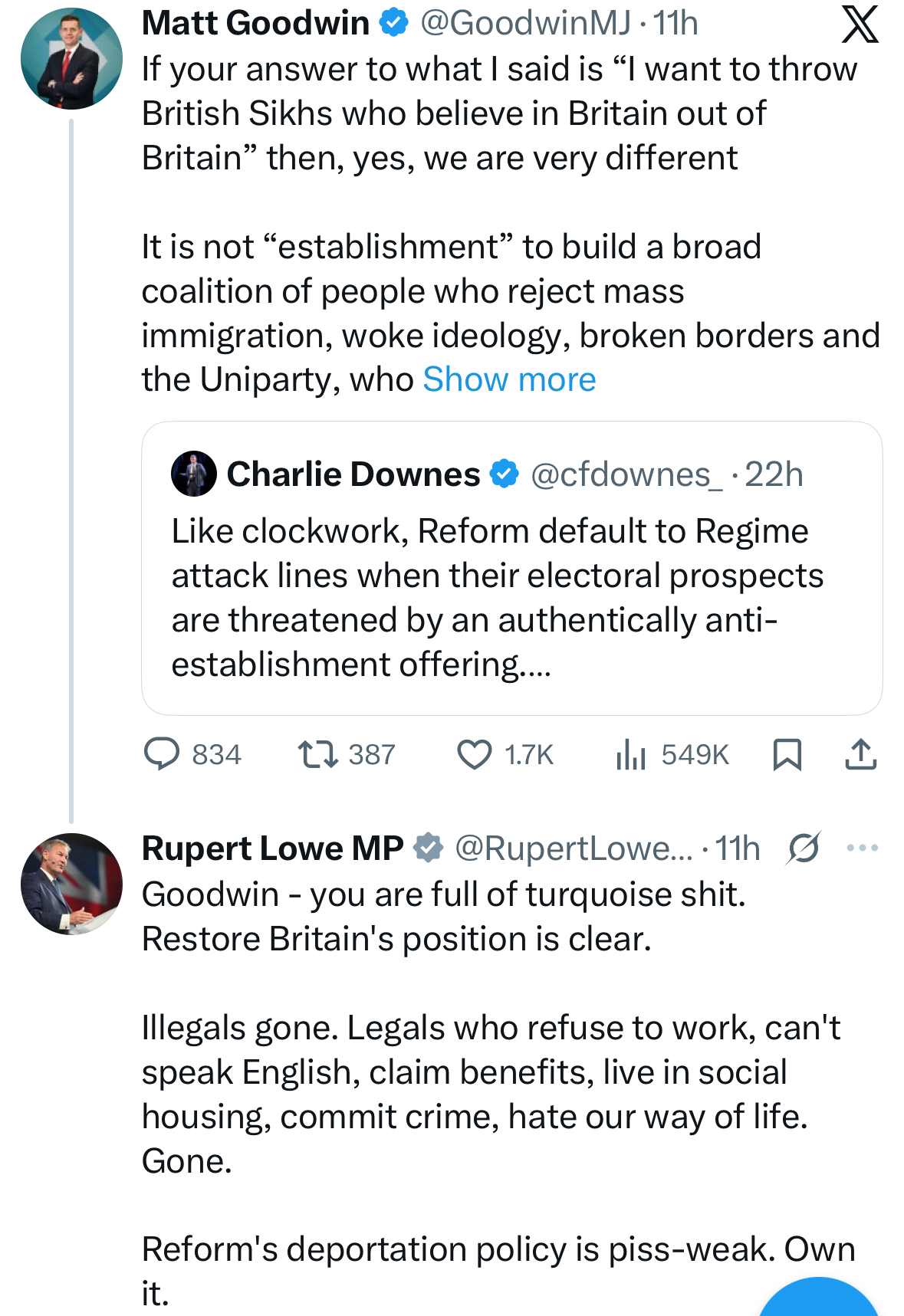The height and width of the screenshot is (1316, 904).
Task: Open Charlie Downes's small avatar
Action: tap(194, 474)
